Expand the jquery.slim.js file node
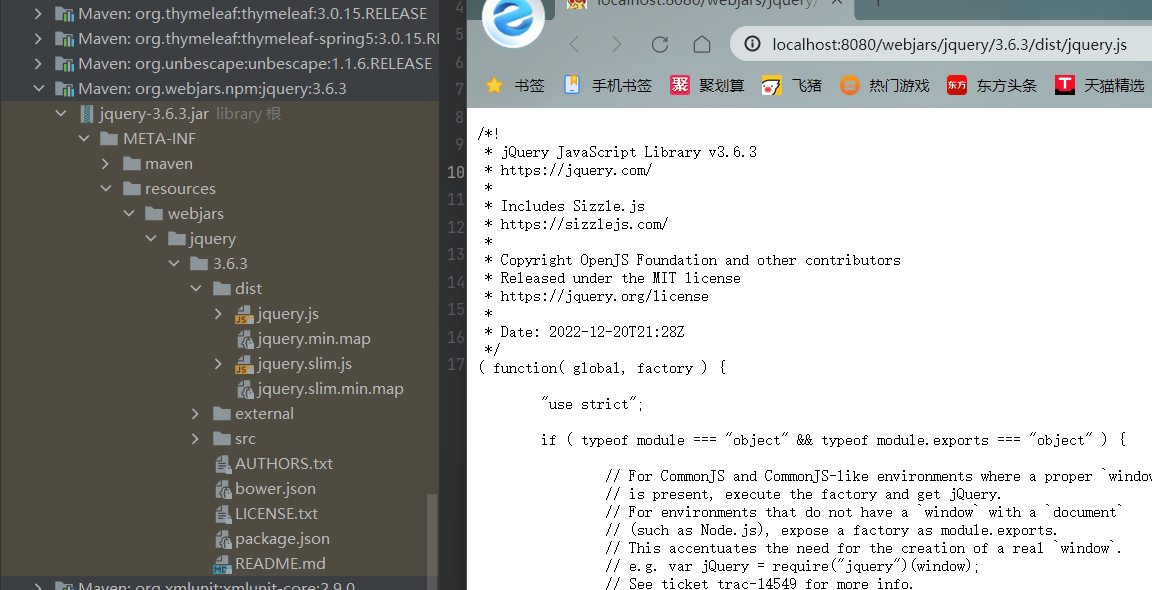This screenshot has height=590, width=1152. point(218,364)
